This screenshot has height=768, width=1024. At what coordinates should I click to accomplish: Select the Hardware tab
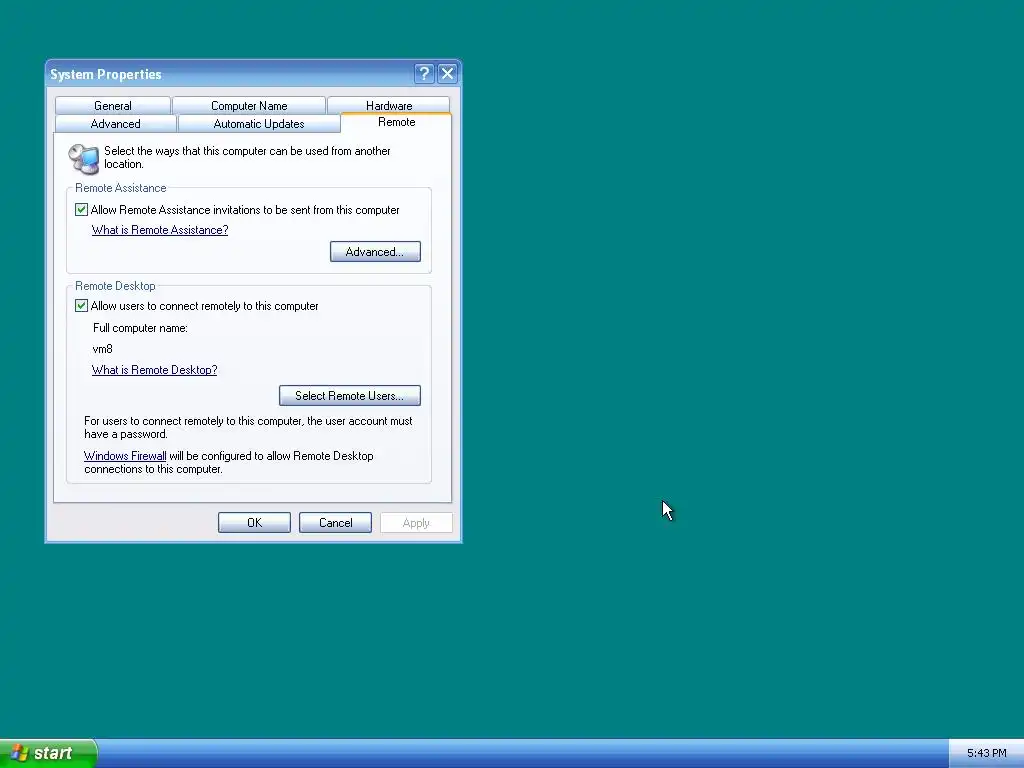pos(389,105)
